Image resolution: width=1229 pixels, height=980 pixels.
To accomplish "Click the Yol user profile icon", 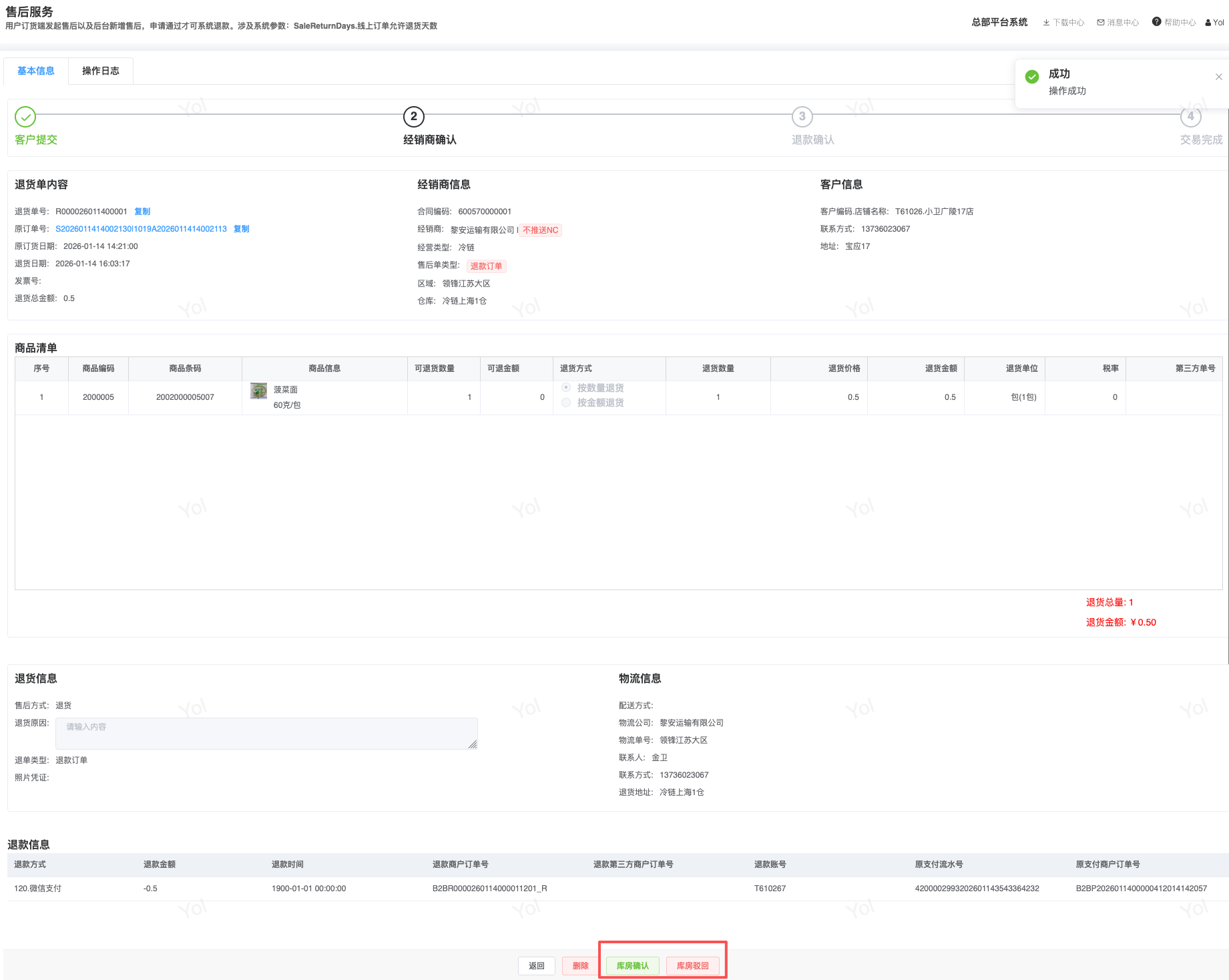I will pyautogui.click(x=1208, y=23).
